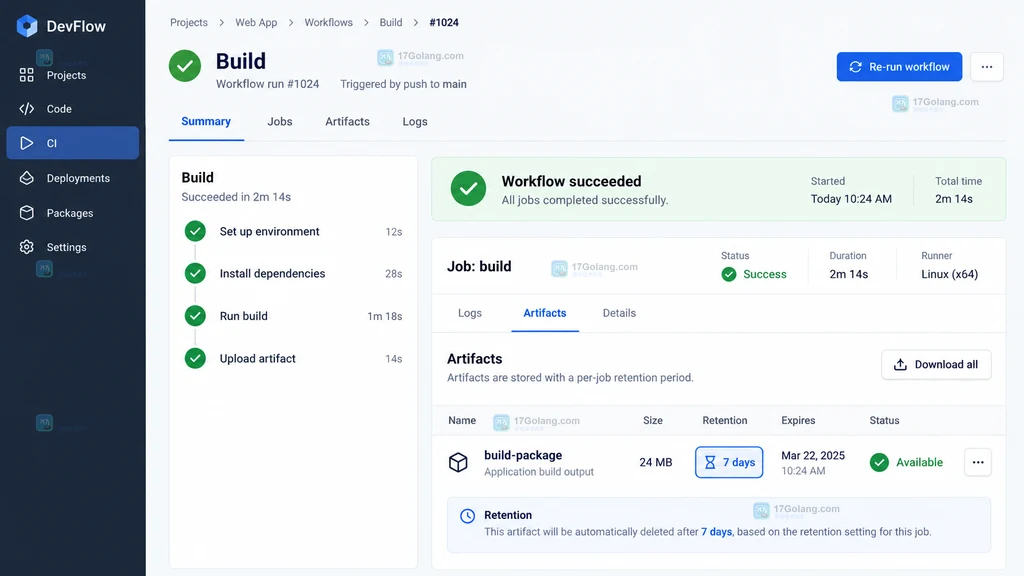The image size is (1024, 576).
Task: Click the 24 MB size value
Action: (x=656, y=462)
